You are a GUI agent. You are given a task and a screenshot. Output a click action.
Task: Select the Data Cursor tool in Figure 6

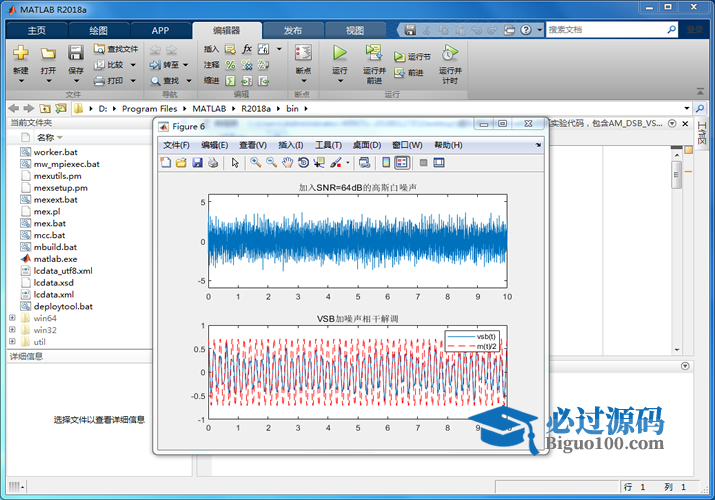319,163
